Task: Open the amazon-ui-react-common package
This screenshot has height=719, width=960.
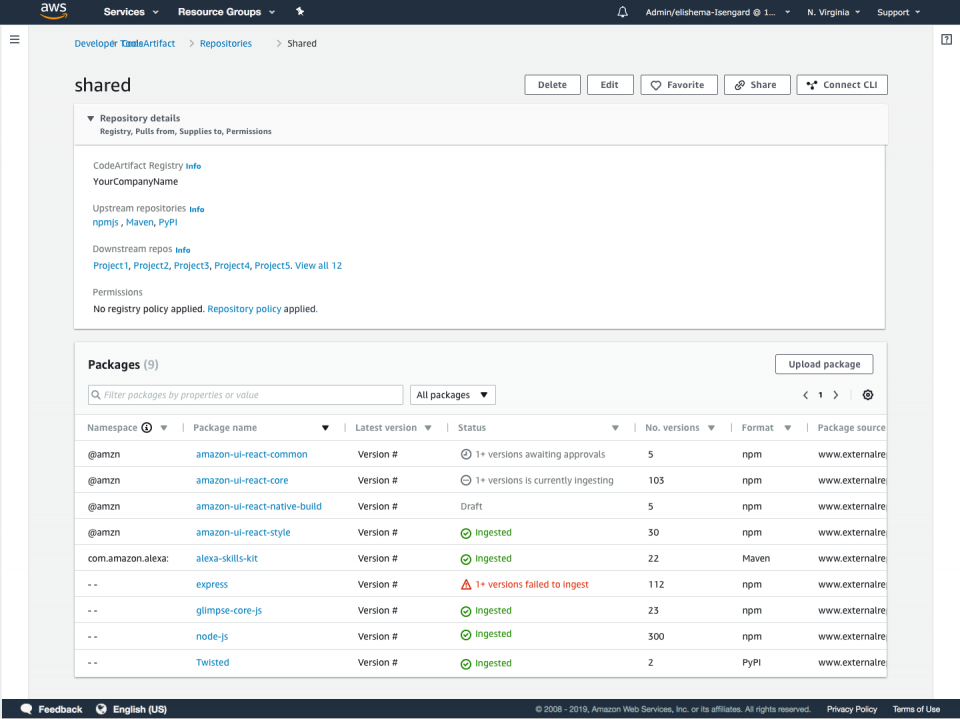Action: click(x=252, y=454)
